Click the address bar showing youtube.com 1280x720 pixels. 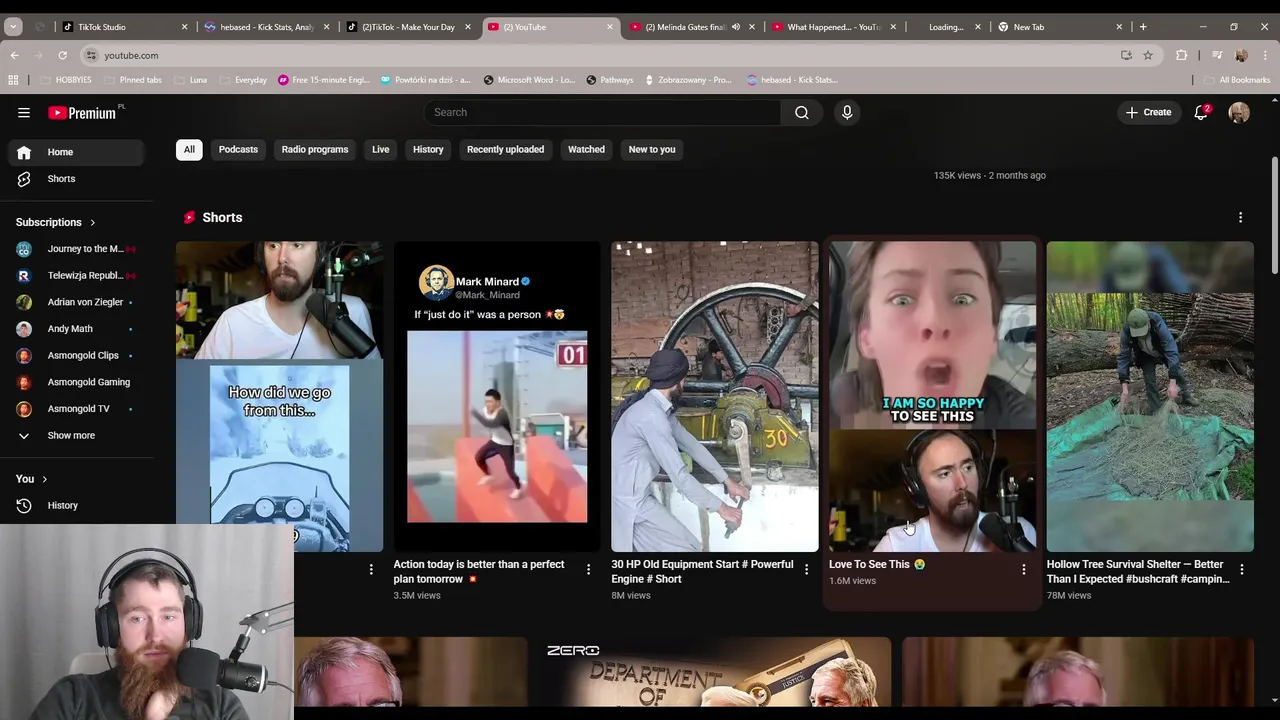pyautogui.click(x=600, y=55)
